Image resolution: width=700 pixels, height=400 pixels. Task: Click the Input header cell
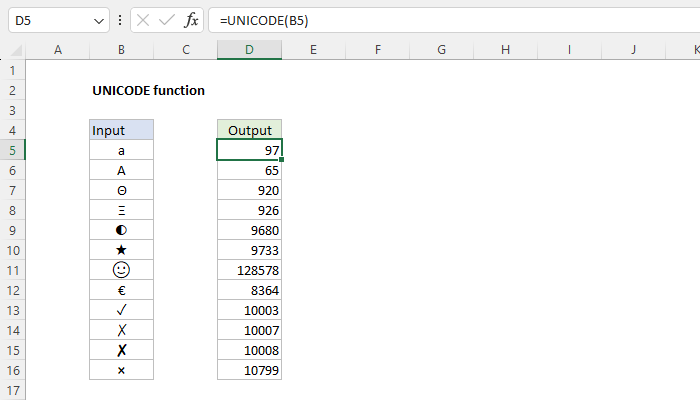click(x=121, y=130)
